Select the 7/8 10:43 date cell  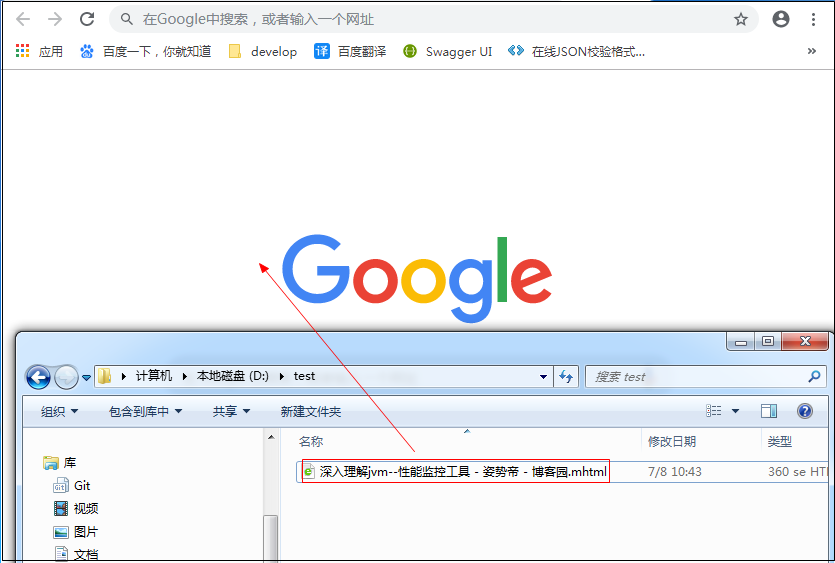pyautogui.click(x=675, y=471)
